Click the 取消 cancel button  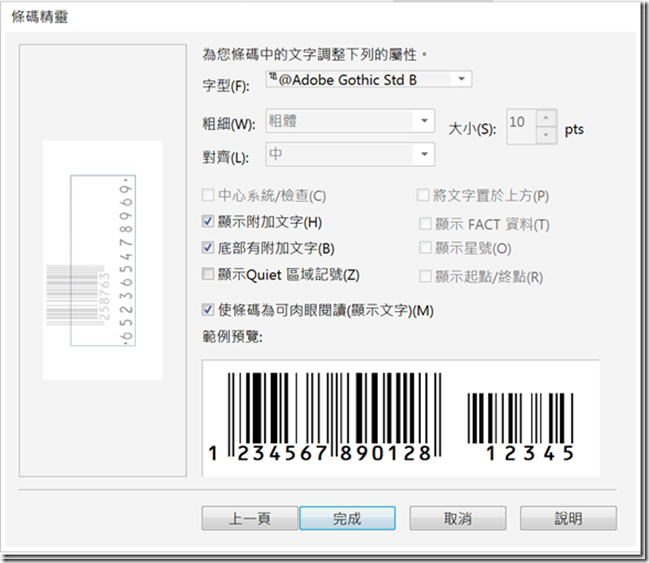click(x=458, y=518)
